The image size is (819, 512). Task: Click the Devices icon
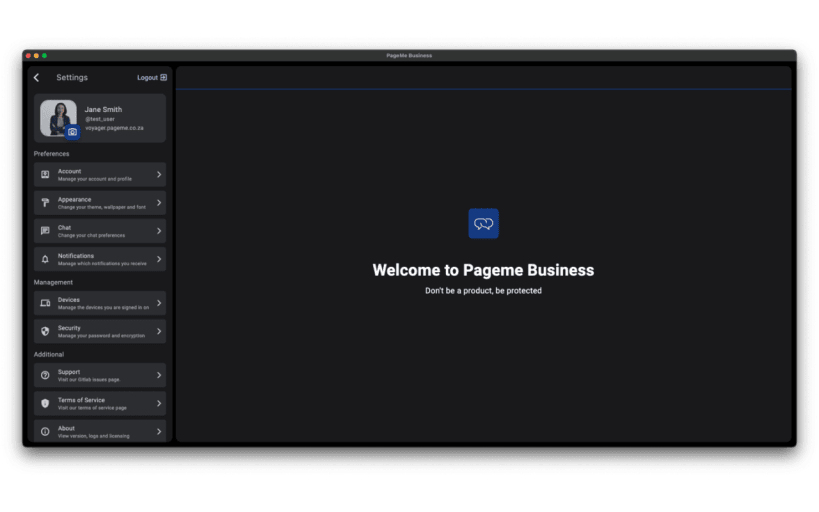click(45, 303)
